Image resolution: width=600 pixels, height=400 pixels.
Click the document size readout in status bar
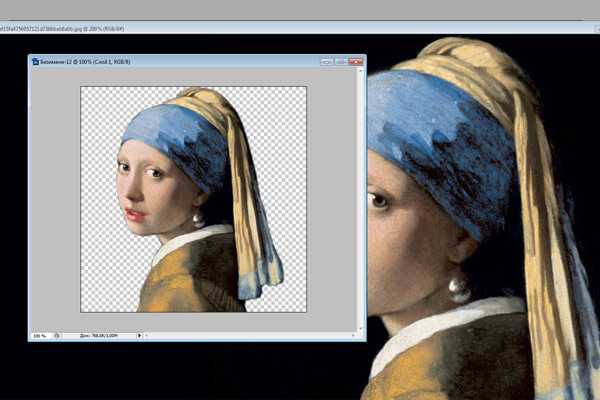pyautogui.click(x=99, y=336)
